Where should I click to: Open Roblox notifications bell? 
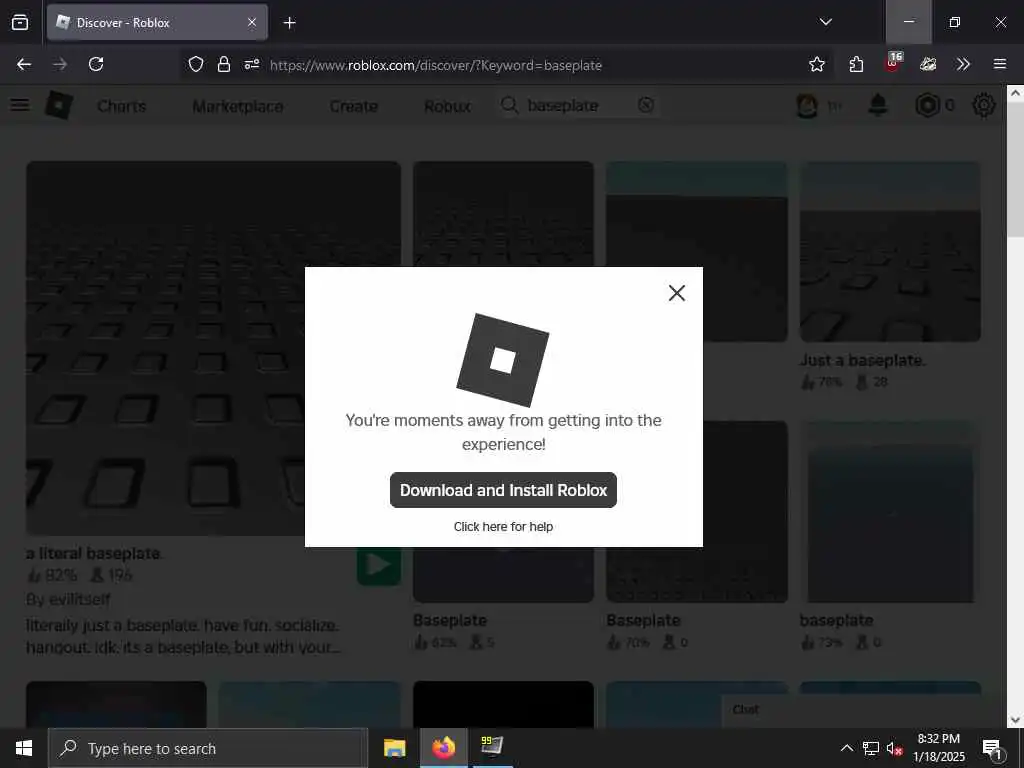878,105
